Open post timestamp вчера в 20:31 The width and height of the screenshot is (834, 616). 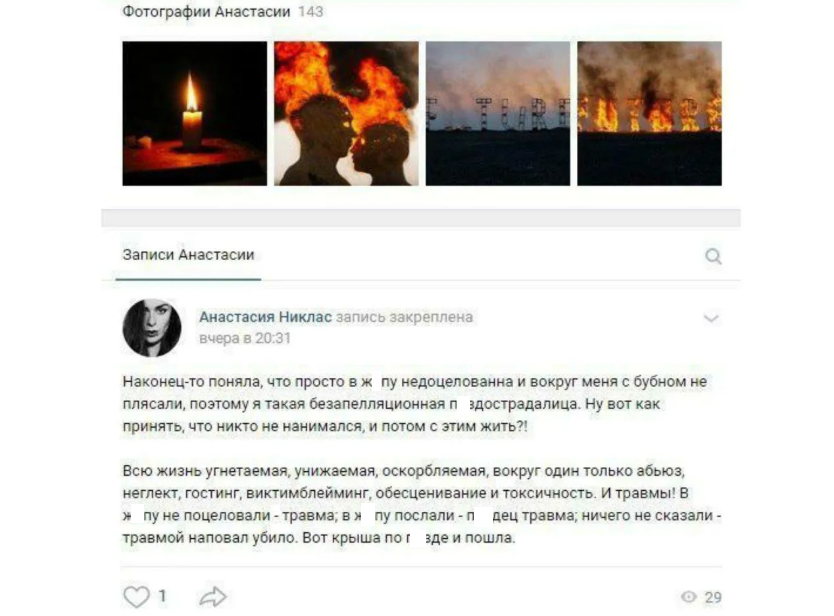click(x=245, y=338)
